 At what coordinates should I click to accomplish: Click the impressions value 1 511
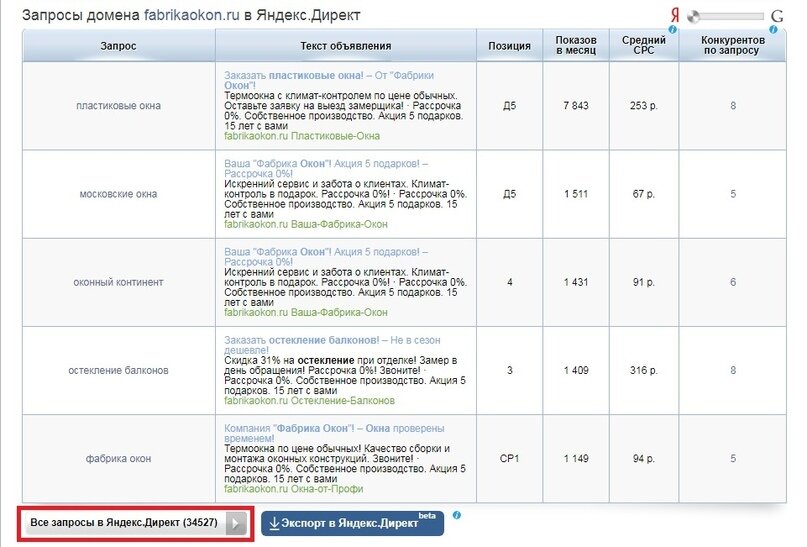coord(576,194)
